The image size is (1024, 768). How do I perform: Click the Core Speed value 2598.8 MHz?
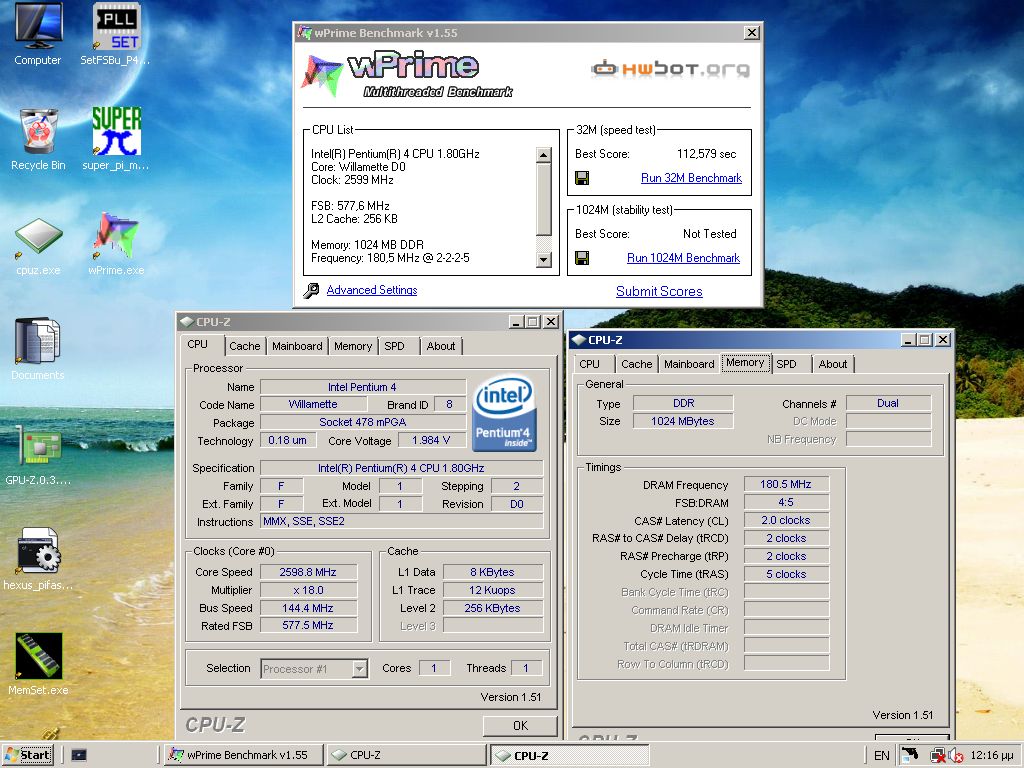click(x=308, y=572)
